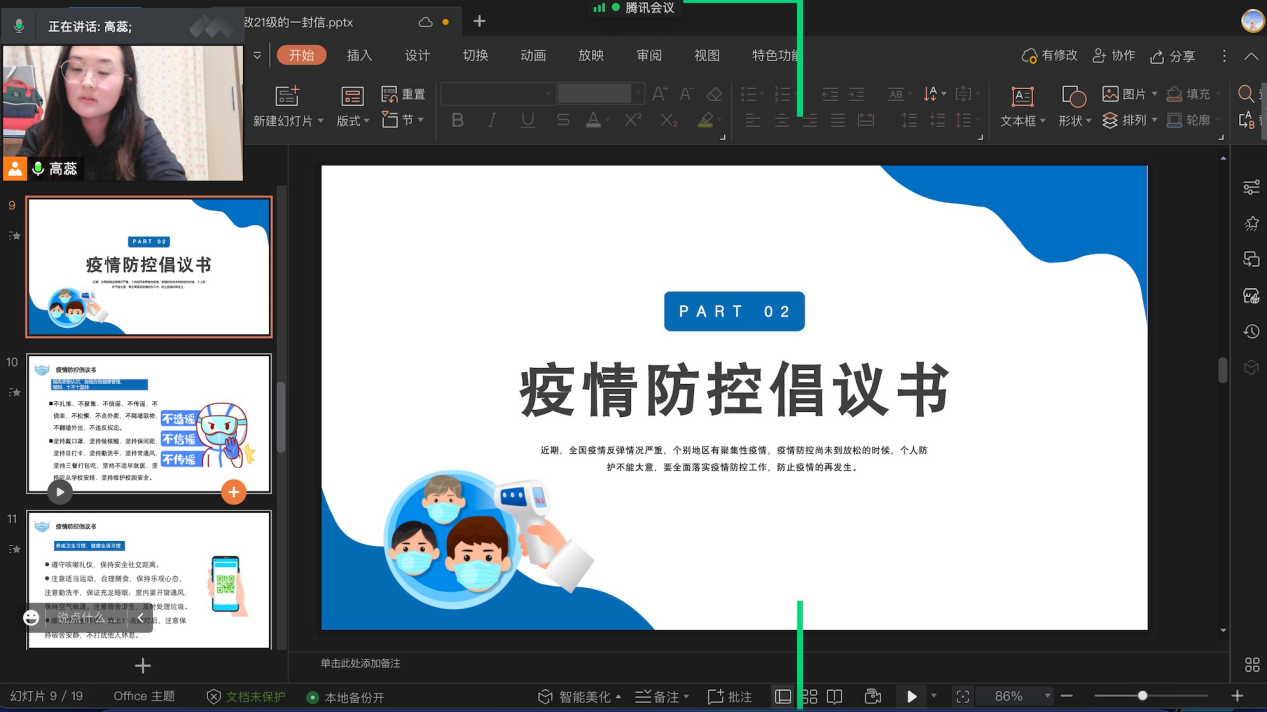This screenshot has height=712, width=1267.
Task: Click the 形状 shapes icon
Action: 1074,96
